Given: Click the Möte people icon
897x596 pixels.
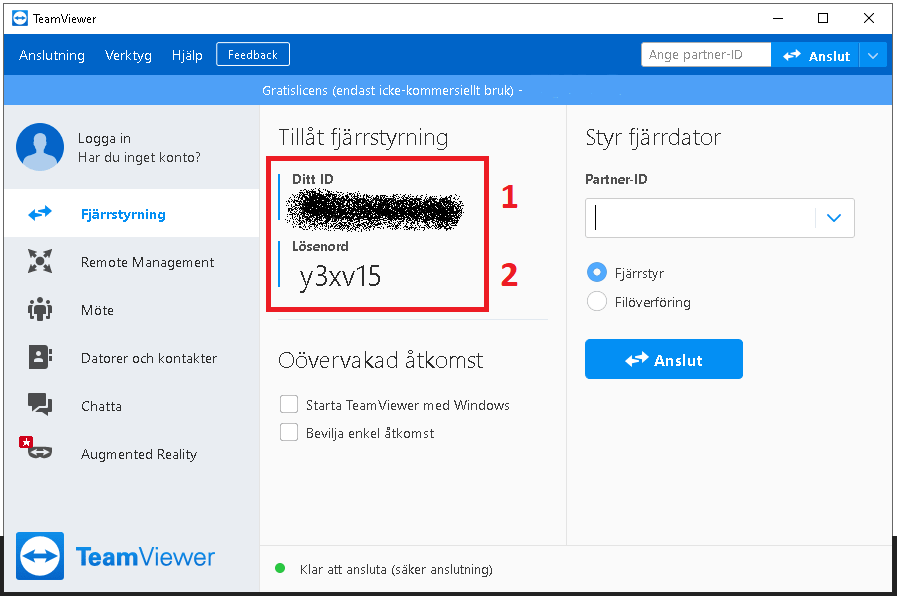Looking at the screenshot, I should click(x=40, y=309).
